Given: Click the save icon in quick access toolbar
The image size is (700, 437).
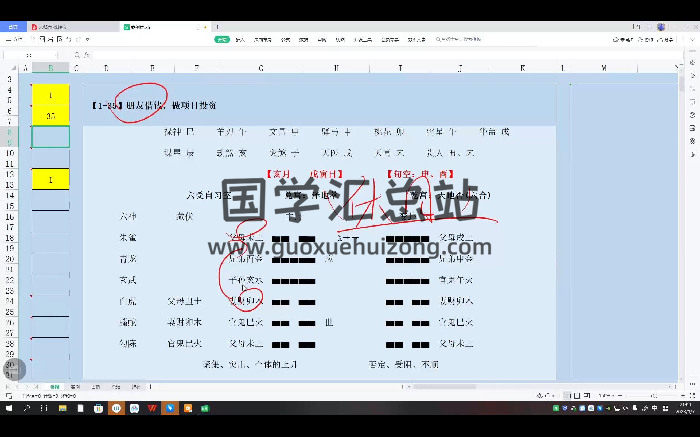Looking at the screenshot, I should coord(42,39).
